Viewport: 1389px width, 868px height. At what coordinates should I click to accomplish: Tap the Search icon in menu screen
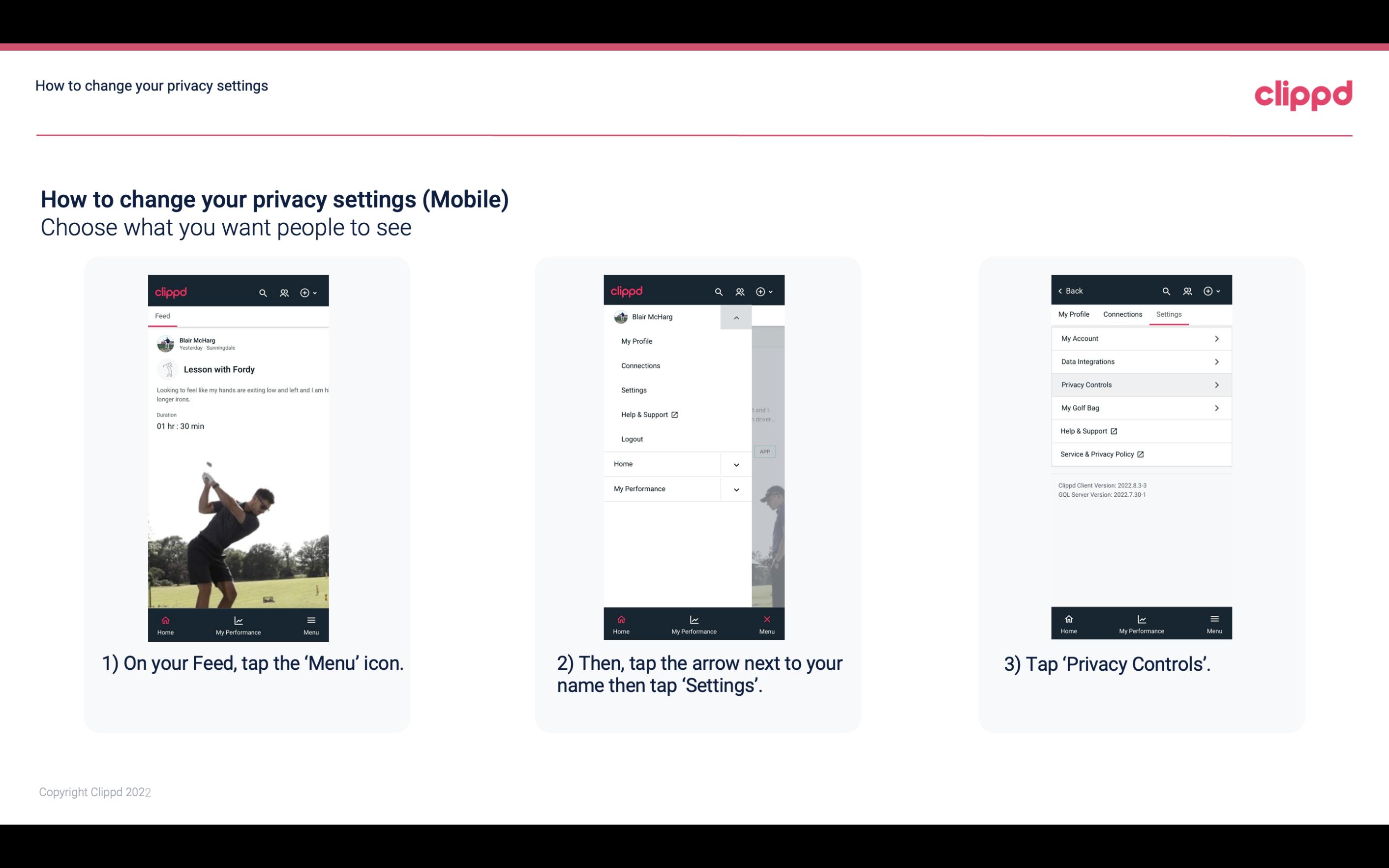pyautogui.click(x=718, y=291)
